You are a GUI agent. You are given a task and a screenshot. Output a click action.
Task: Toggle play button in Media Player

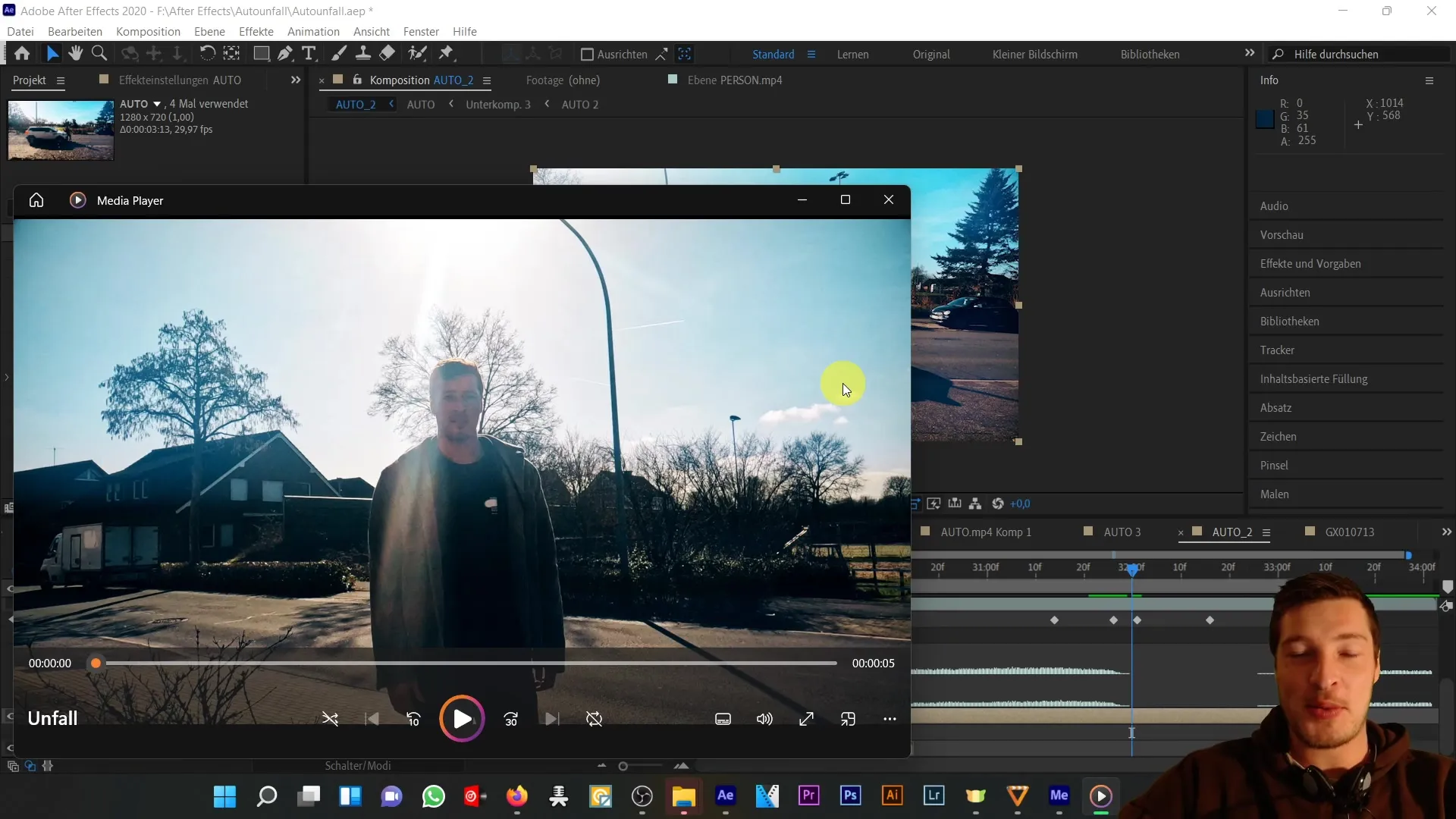(x=463, y=719)
